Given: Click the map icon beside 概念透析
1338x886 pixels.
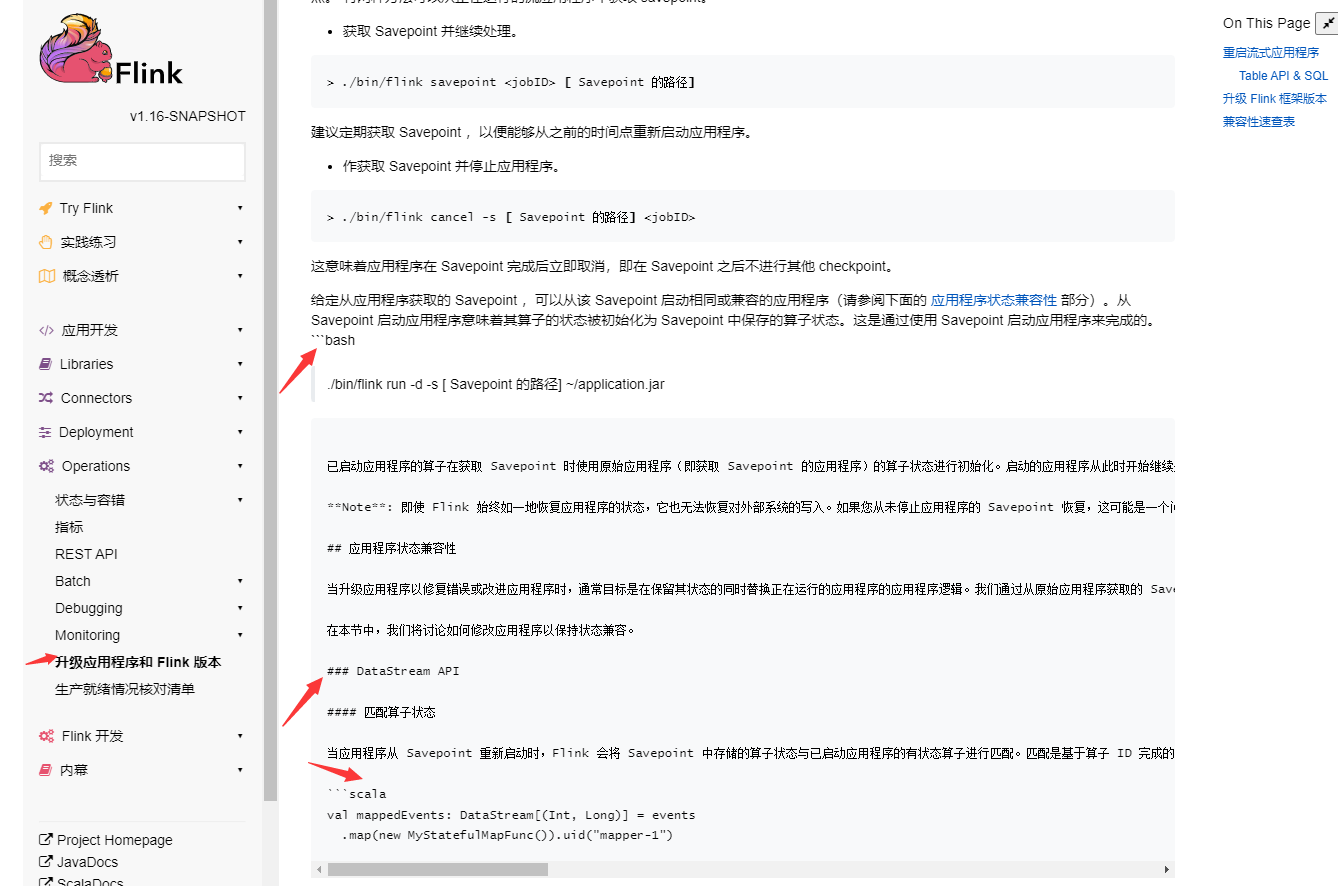Looking at the screenshot, I should point(47,276).
